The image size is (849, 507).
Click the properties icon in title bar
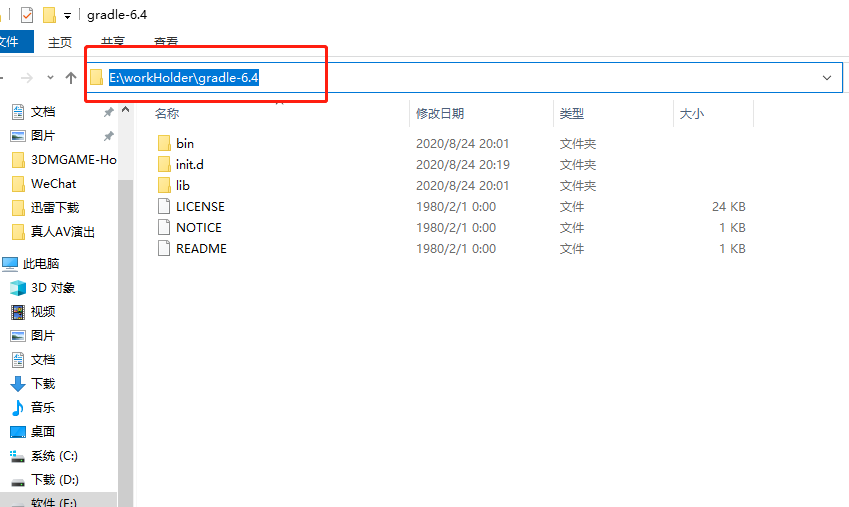[x=27, y=15]
